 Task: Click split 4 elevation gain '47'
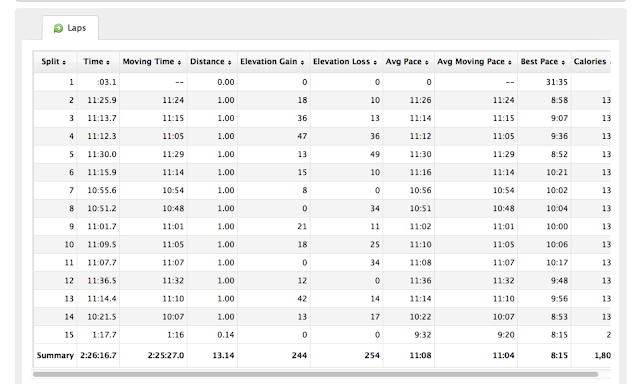coord(302,136)
